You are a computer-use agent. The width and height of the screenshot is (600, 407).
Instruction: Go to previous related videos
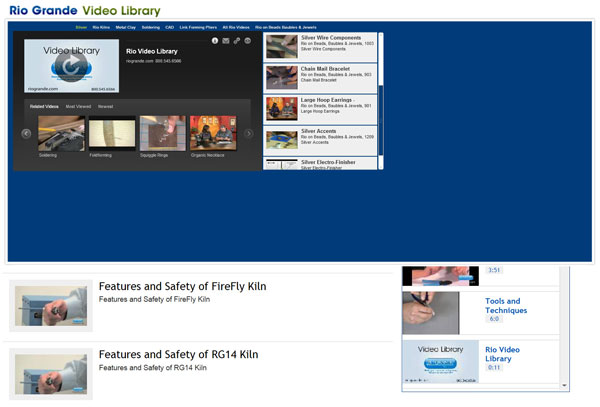(x=26, y=133)
